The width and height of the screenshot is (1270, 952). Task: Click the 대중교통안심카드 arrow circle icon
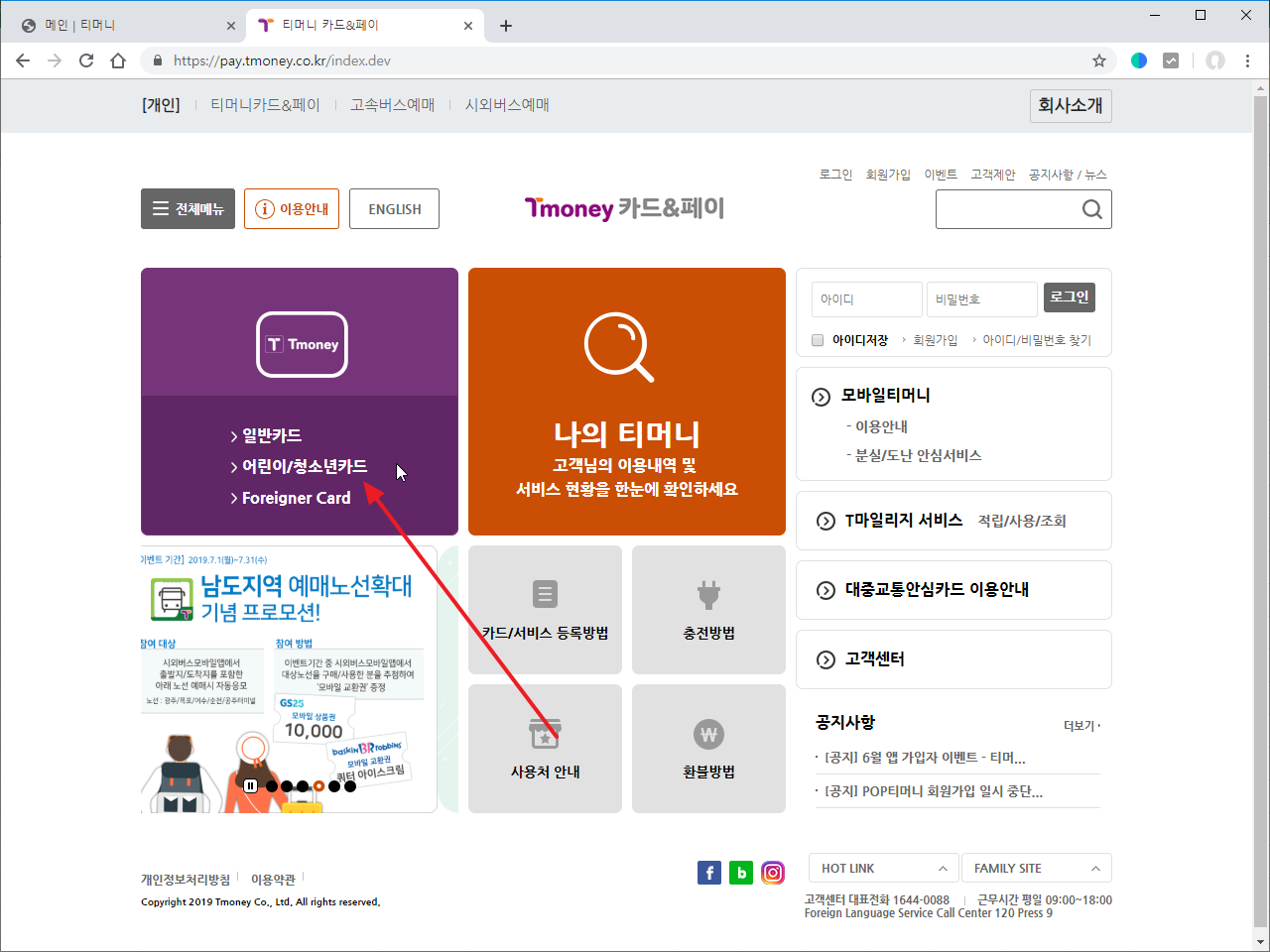click(x=825, y=591)
